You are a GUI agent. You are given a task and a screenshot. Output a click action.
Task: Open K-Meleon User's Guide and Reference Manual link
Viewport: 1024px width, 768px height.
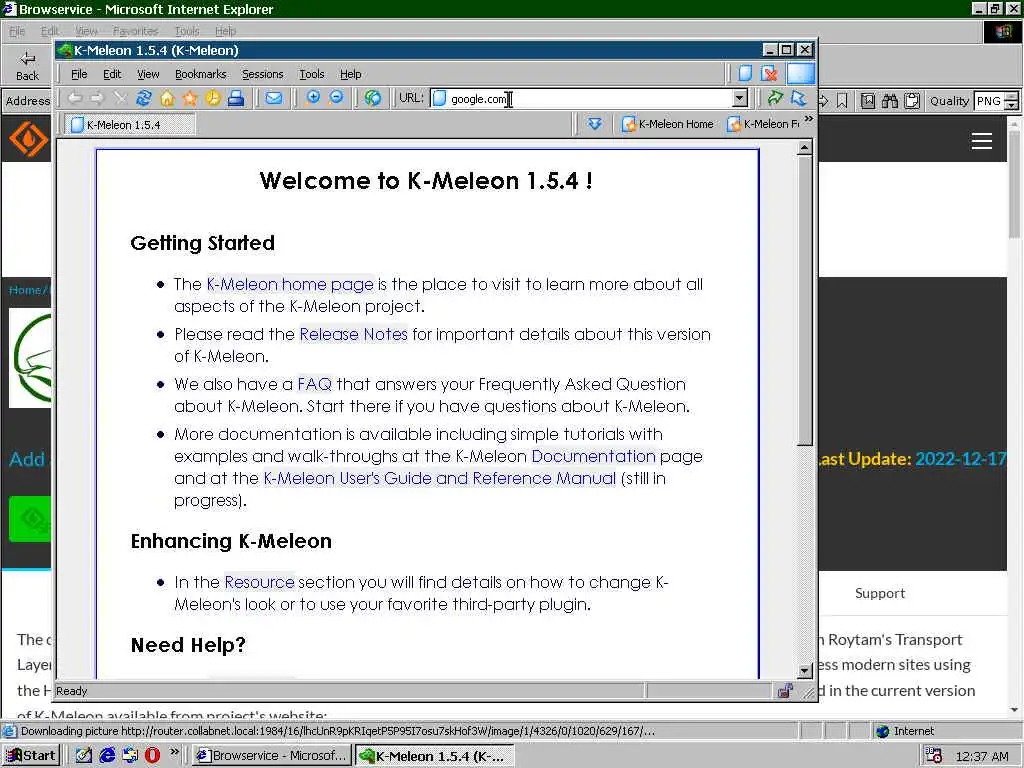[440, 478]
